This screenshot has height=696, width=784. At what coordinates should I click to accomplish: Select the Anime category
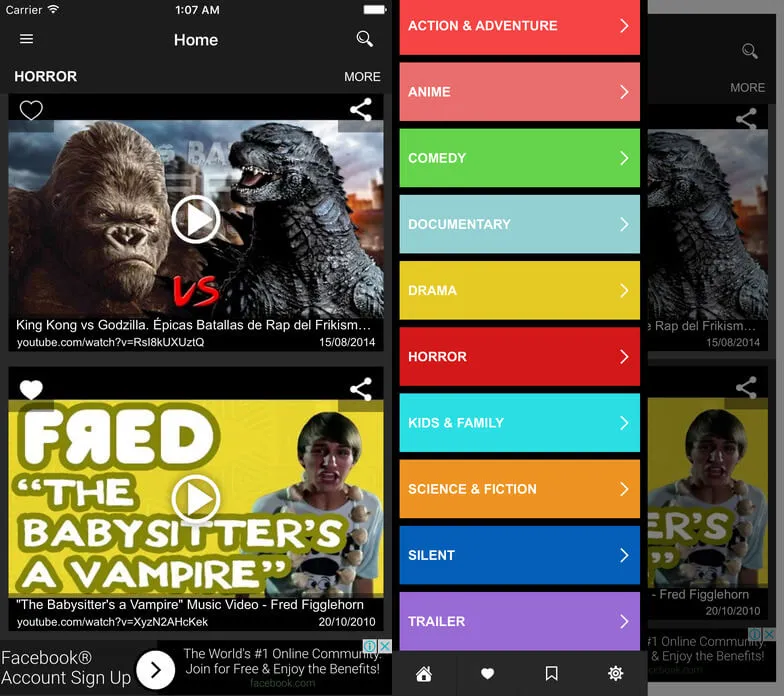click(x=520, y=92)
